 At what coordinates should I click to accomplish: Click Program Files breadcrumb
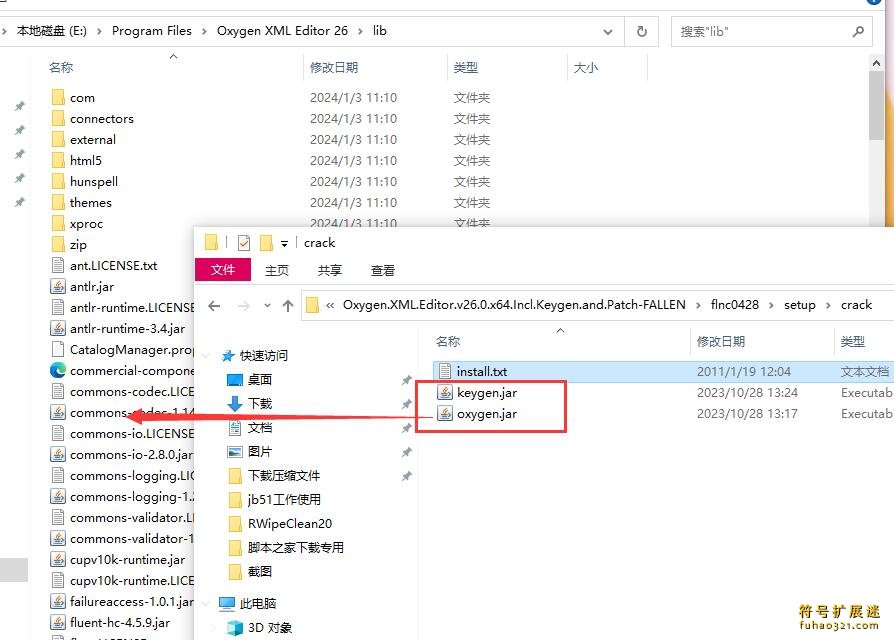tap(152, 31)
